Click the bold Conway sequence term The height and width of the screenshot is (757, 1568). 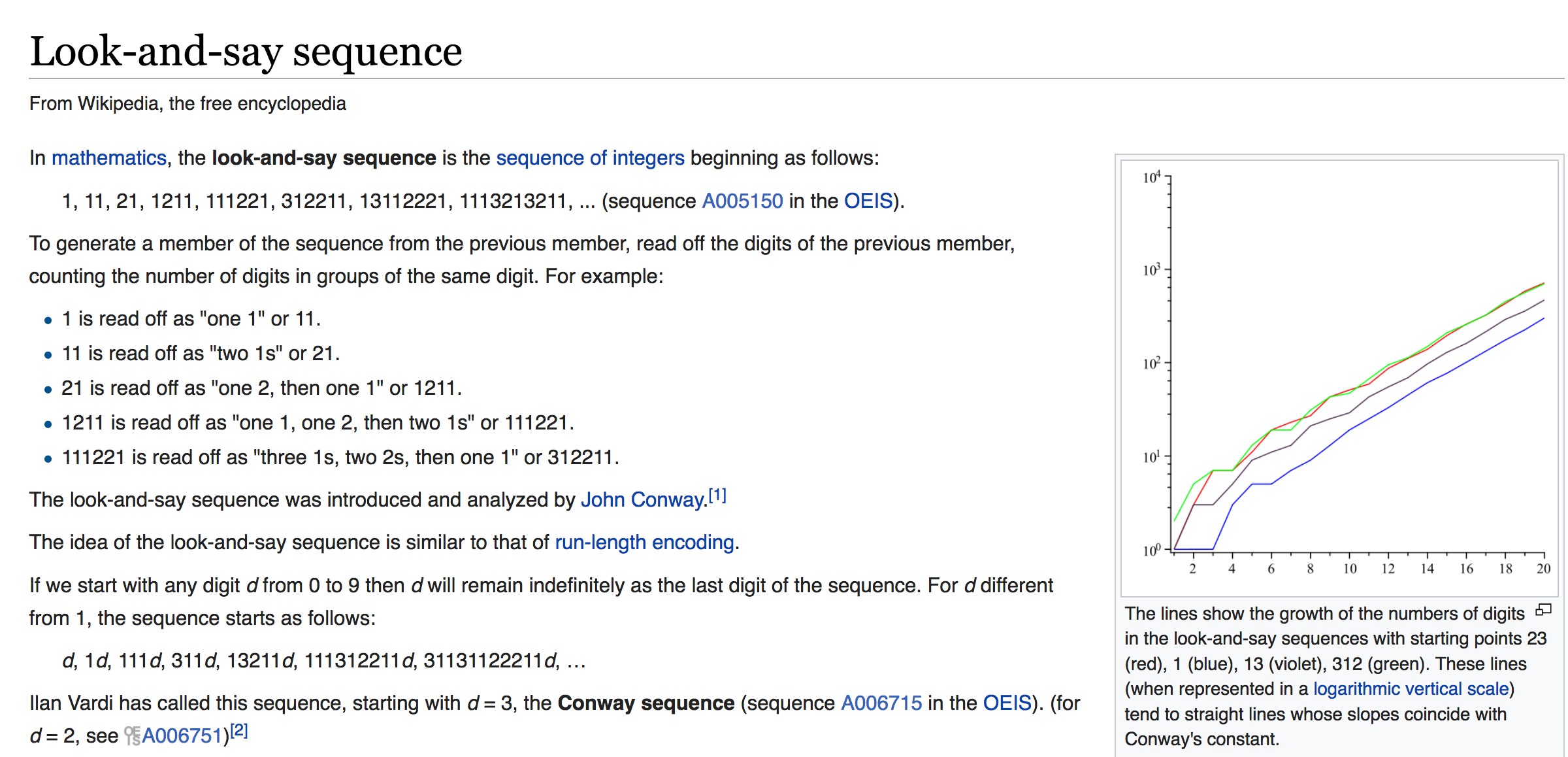pos(646,703)
